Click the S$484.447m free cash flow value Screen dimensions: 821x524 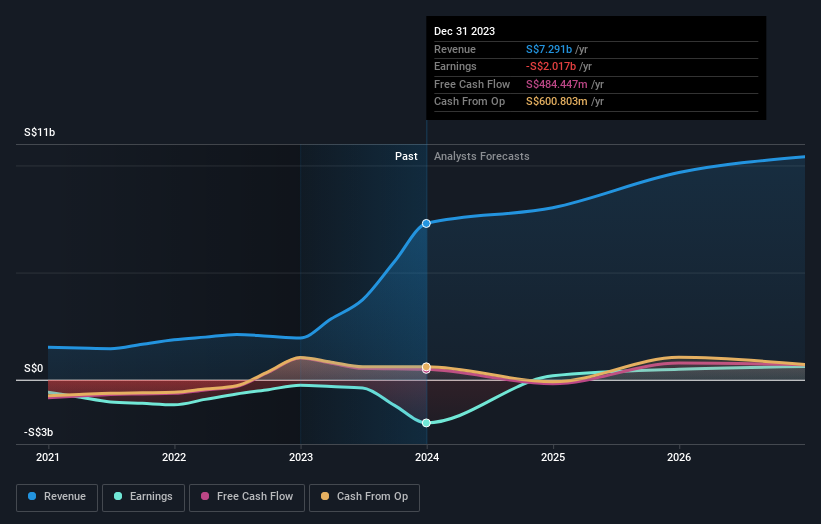click(557, 84)
